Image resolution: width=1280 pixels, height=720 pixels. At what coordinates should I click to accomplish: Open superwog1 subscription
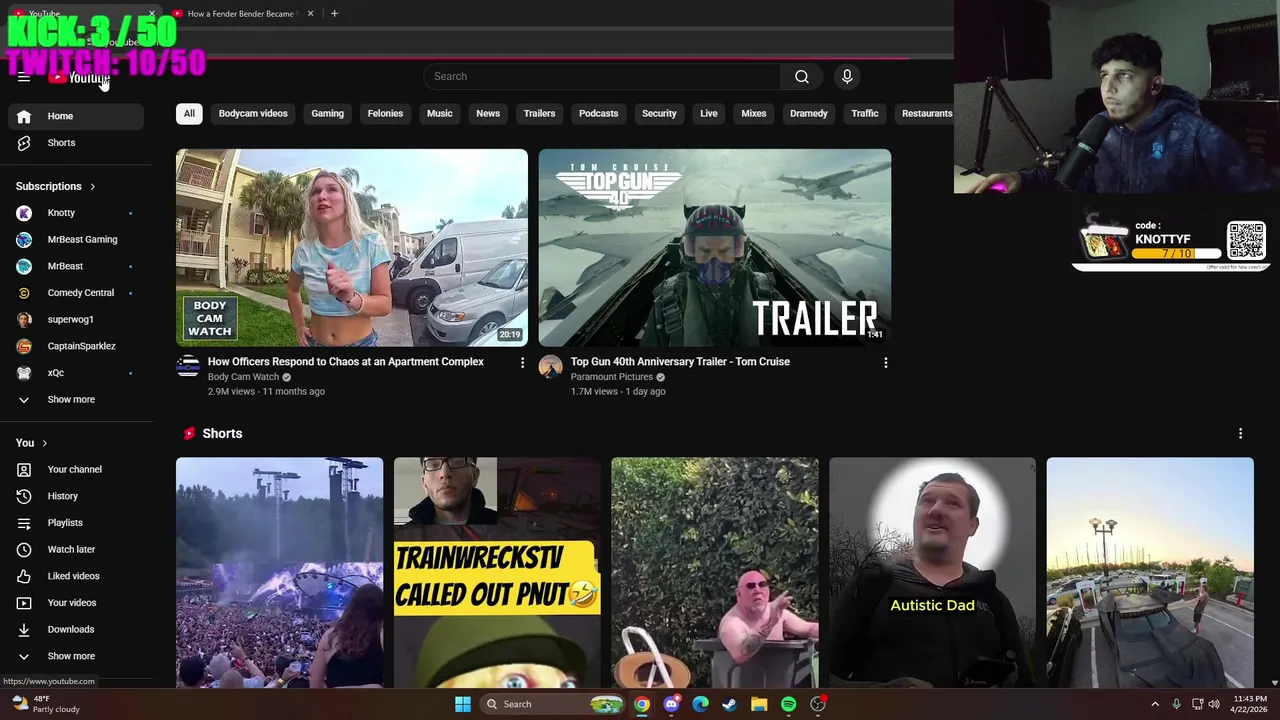[76, 320]
